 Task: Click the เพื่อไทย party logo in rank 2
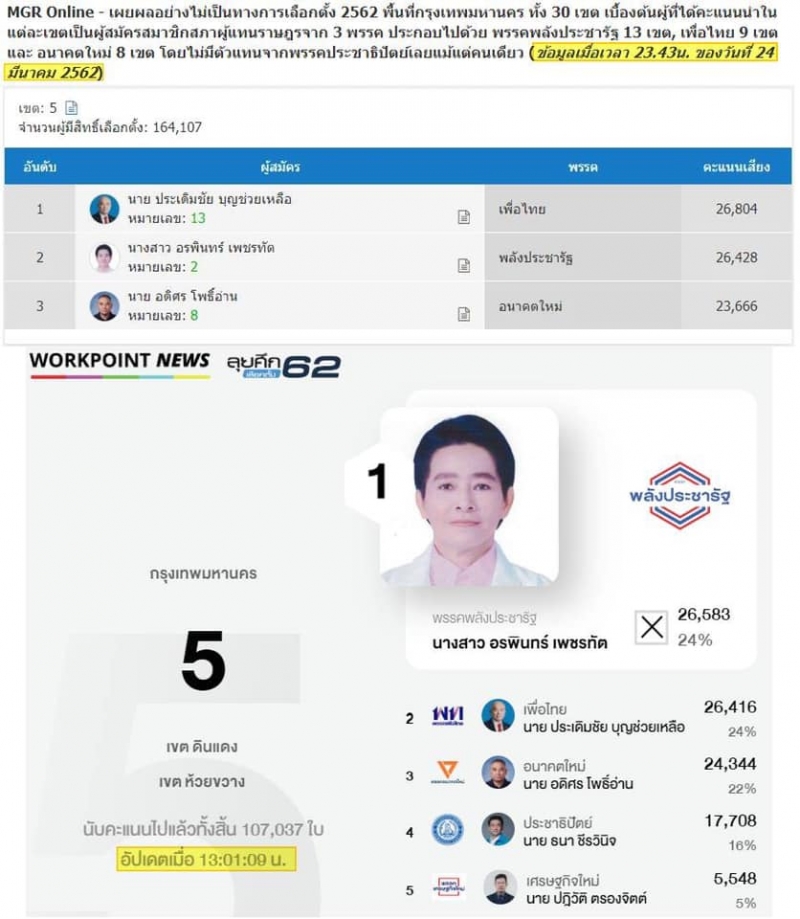(x=448, y=716)
